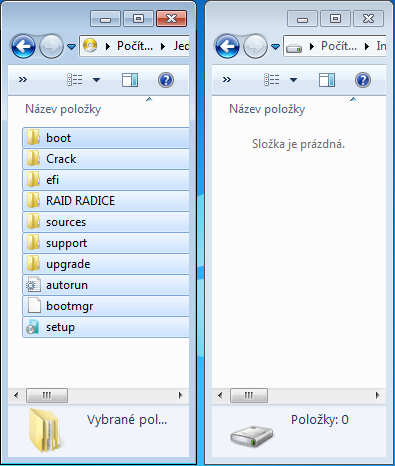
Task: Click 'Počít...' breadcrumb in right window
Action: (339, 46)
